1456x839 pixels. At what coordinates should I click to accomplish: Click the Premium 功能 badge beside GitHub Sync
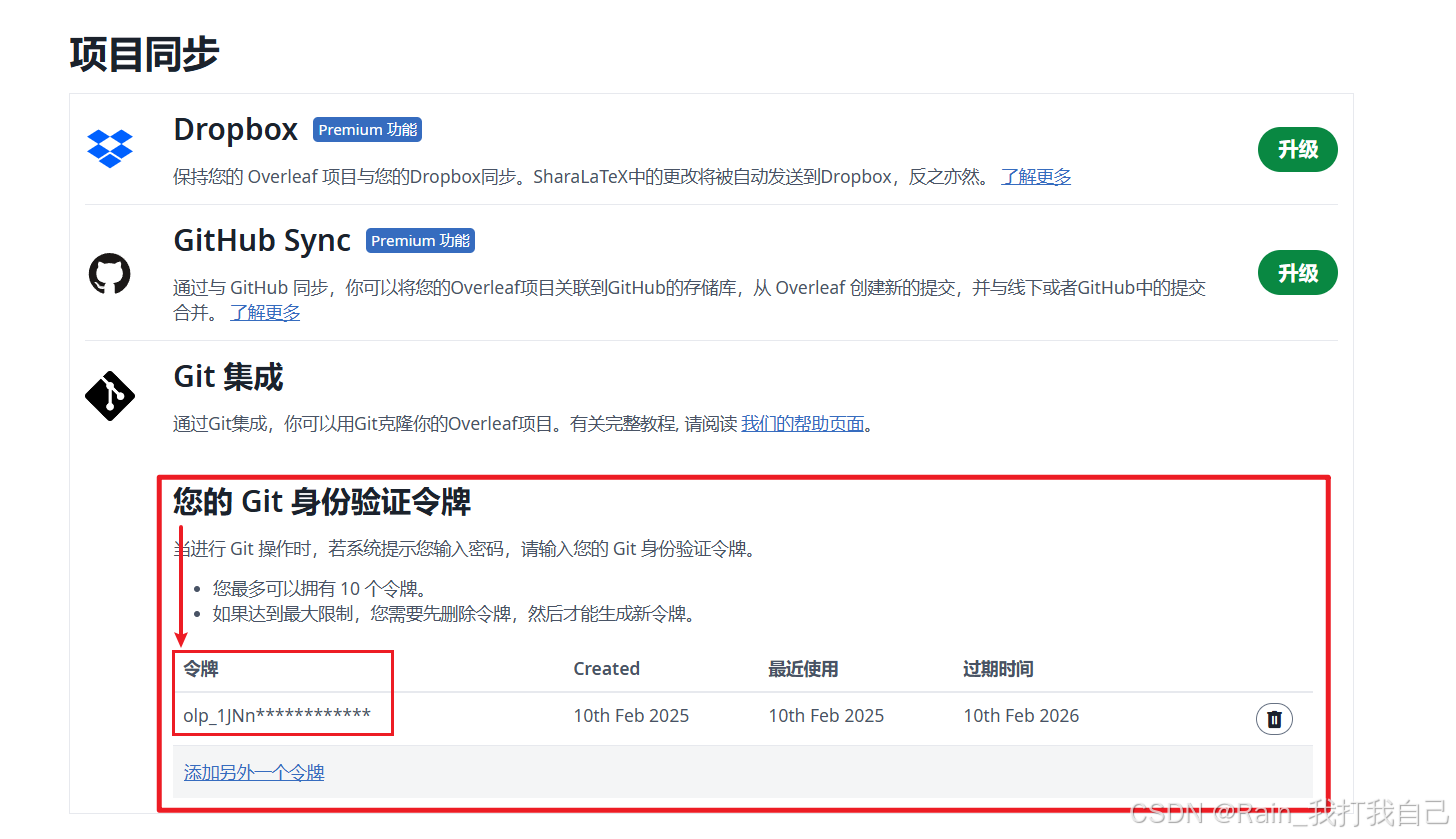click(420, 240)
